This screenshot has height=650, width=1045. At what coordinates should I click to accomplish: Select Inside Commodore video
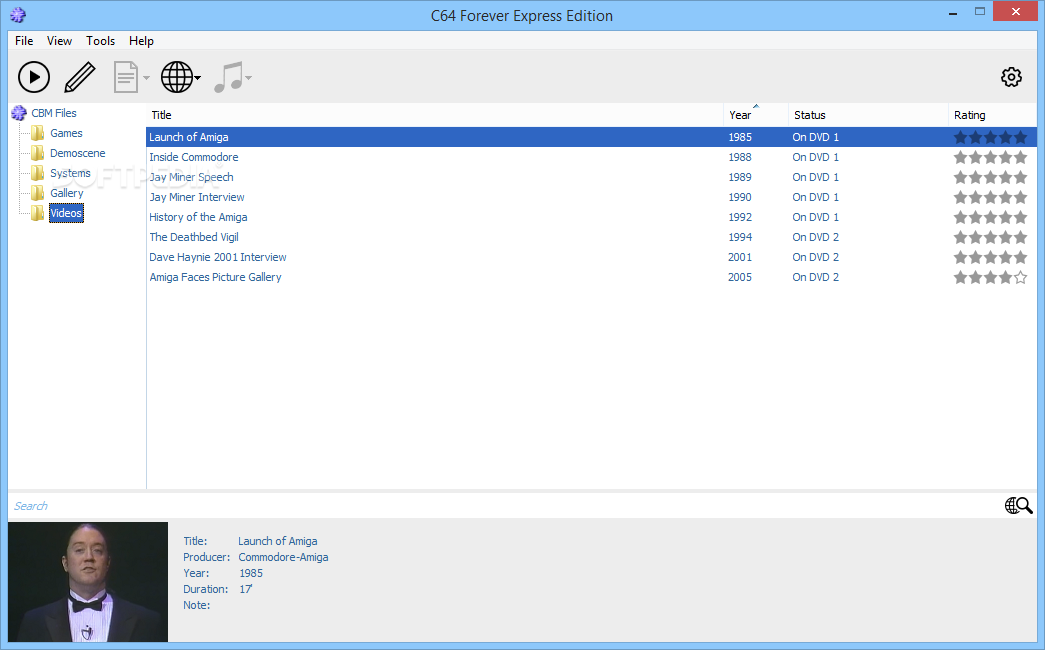tap(193, 157)
